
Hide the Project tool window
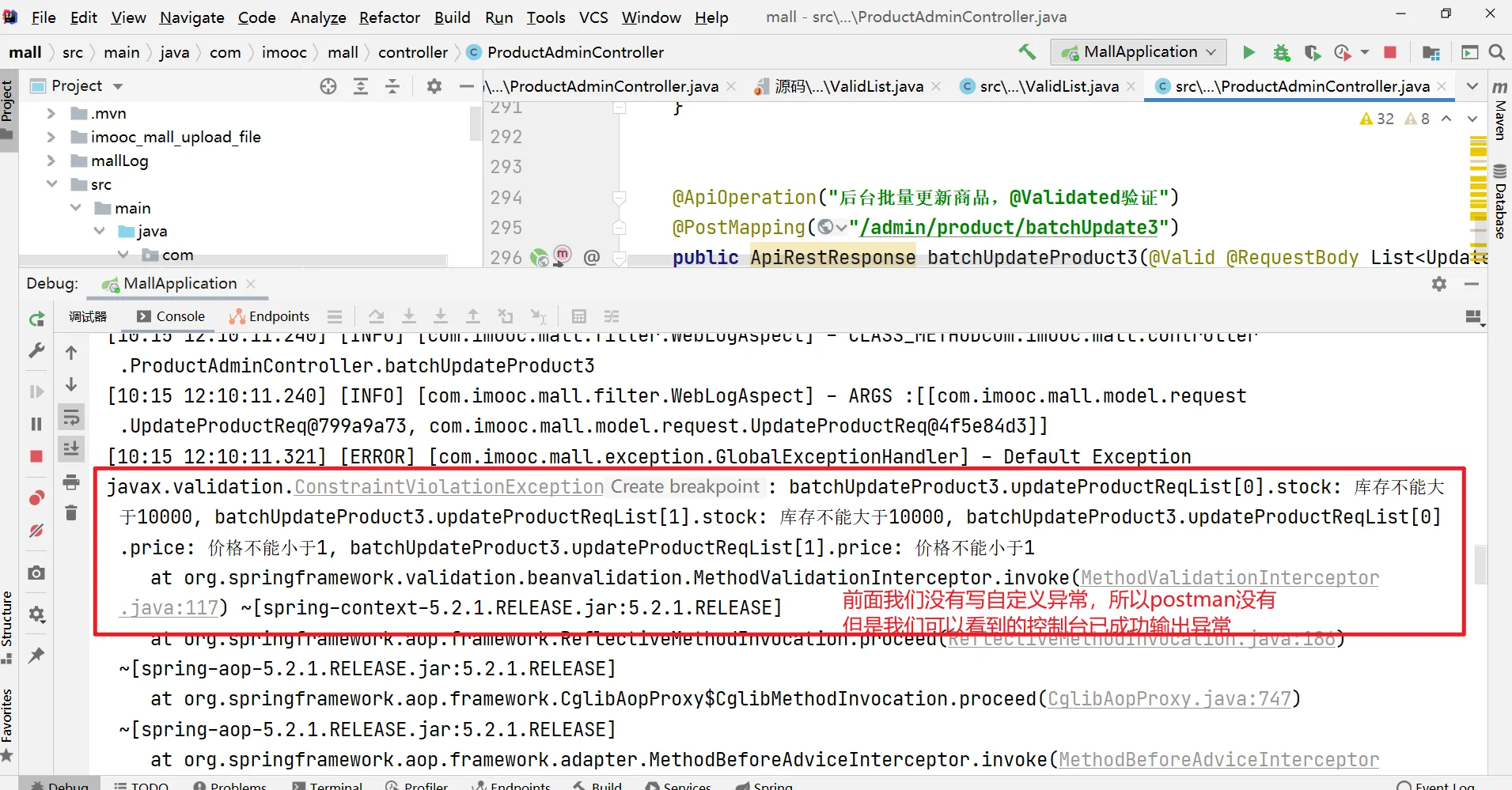tap(467, 86)
